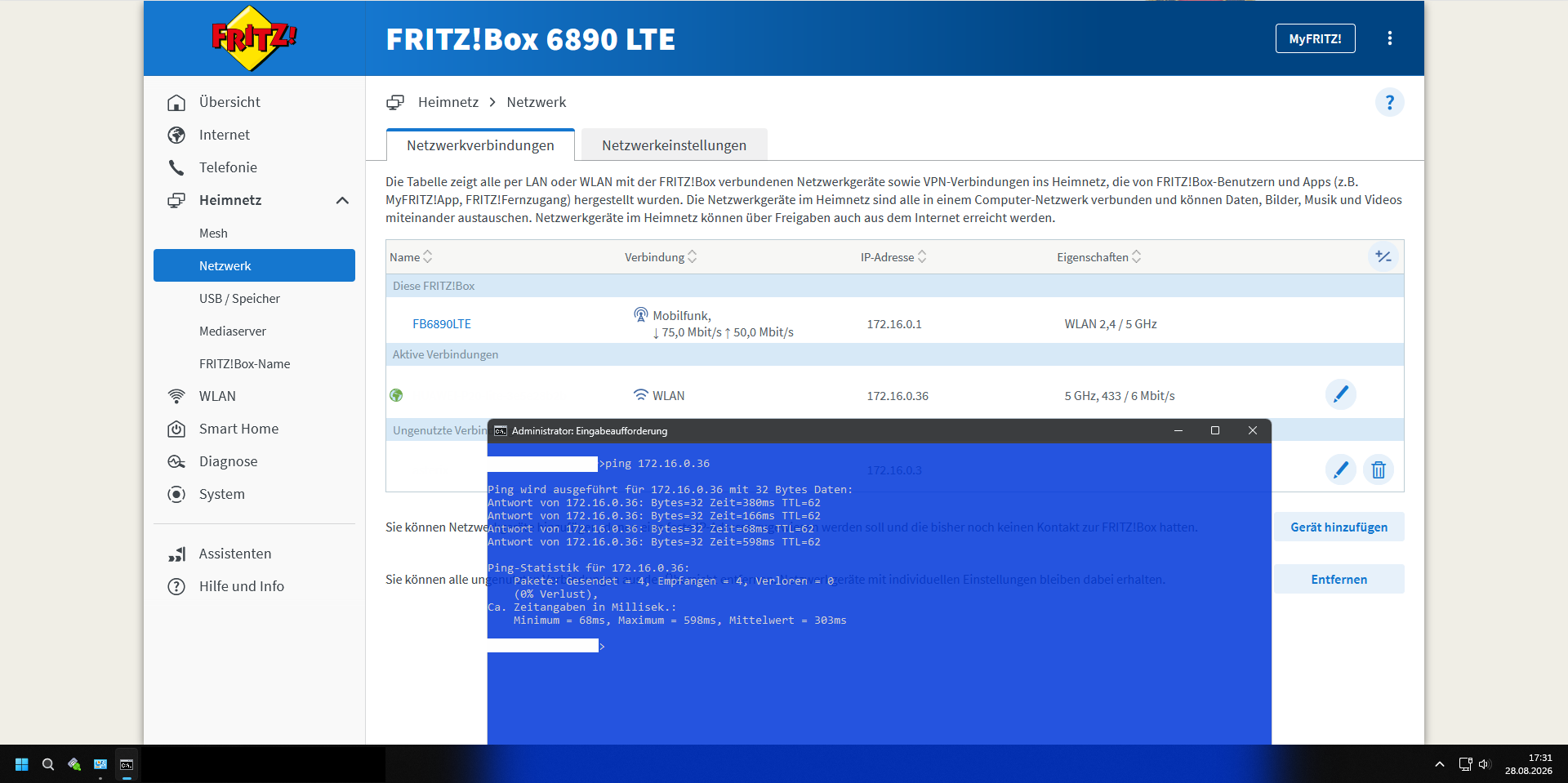The width and height of the screenshot is (1568, 783).
Task: Open the Smart Home menu entry
Action: (x=238, y=429)
